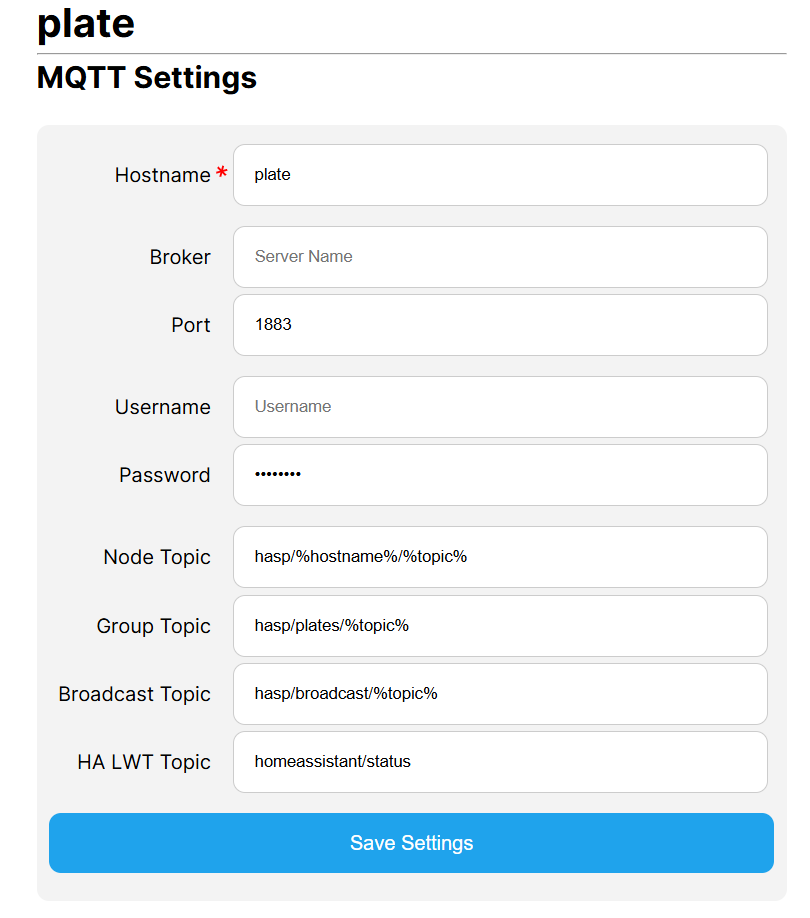Click the Node Topic field
810x918 pixels.
pyautogui.click(x=500, y=557)
